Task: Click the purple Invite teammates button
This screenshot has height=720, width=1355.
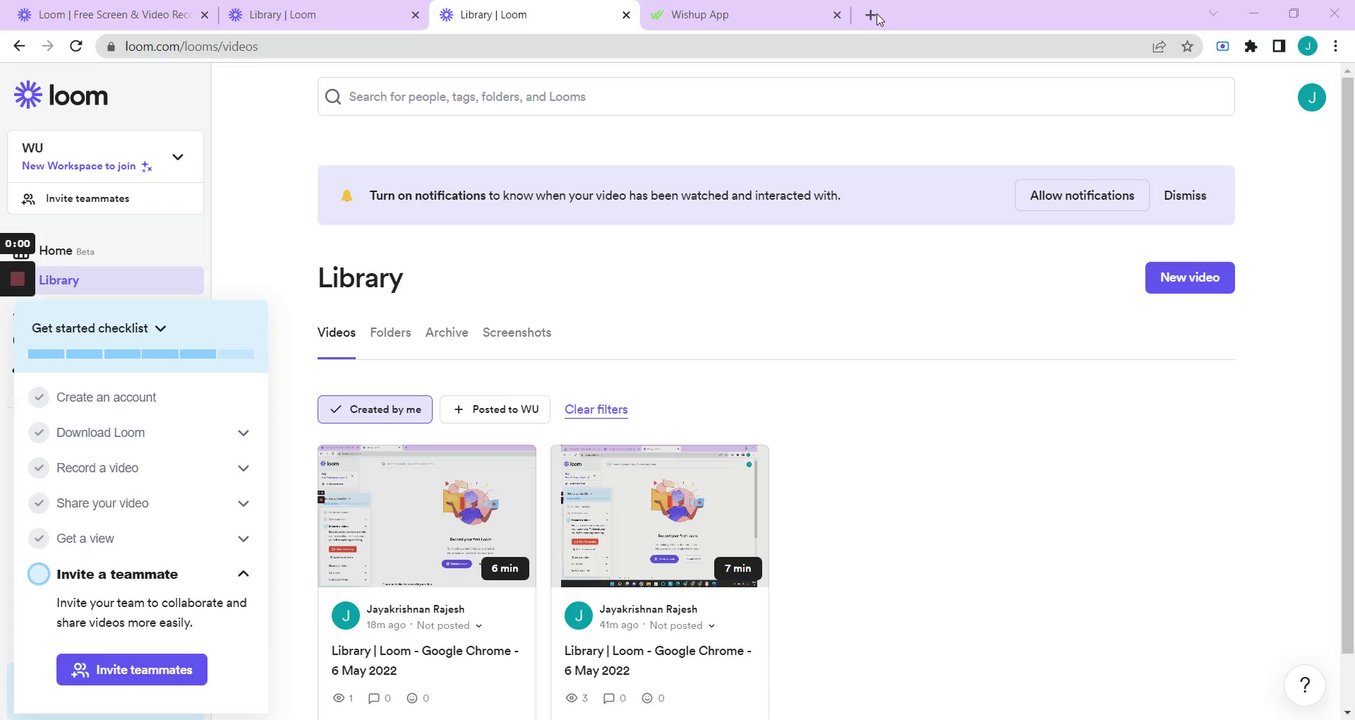Action: tap(132, 670)
